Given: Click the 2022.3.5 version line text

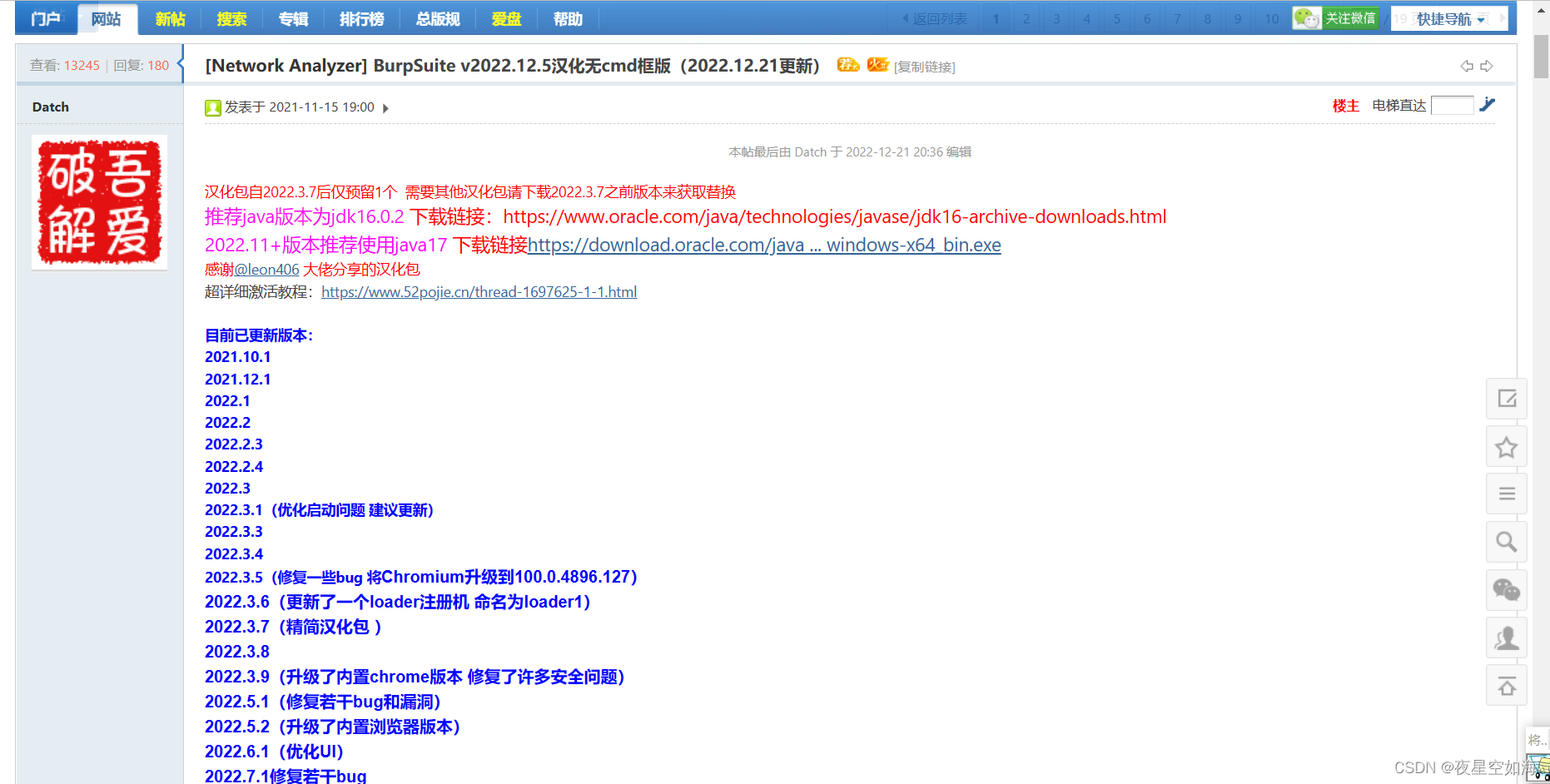Looking at the screenshot, I should coord(421,577).
